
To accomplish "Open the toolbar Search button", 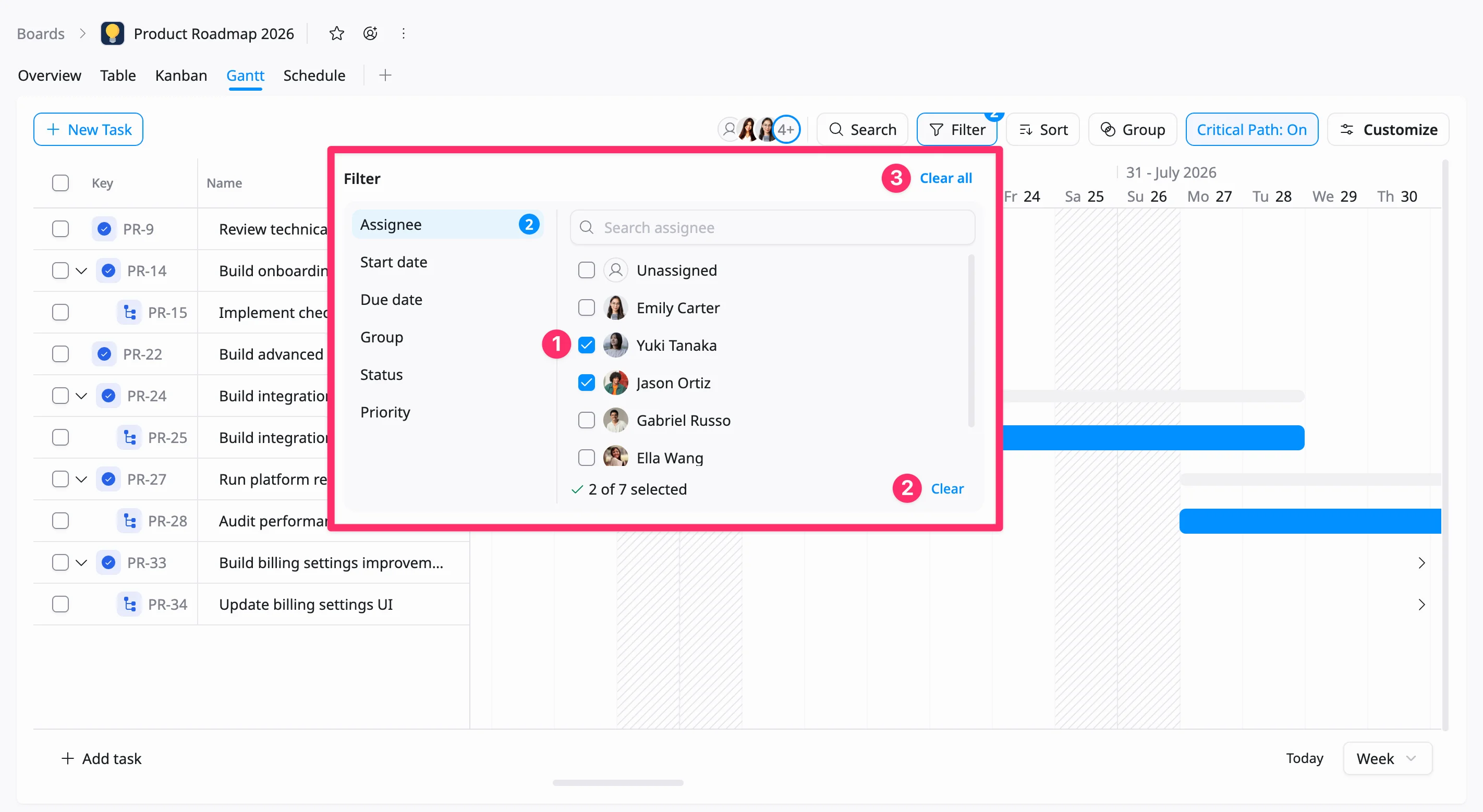I will [x=862, y=129].
